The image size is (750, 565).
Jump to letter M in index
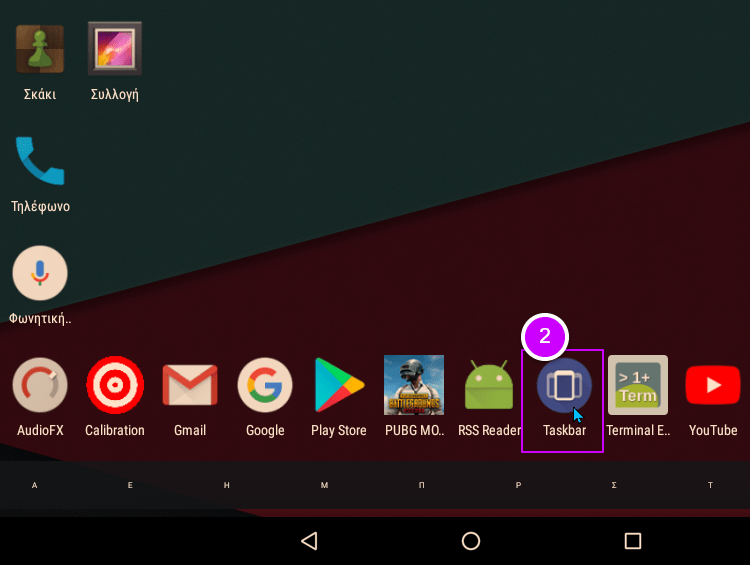324,485
